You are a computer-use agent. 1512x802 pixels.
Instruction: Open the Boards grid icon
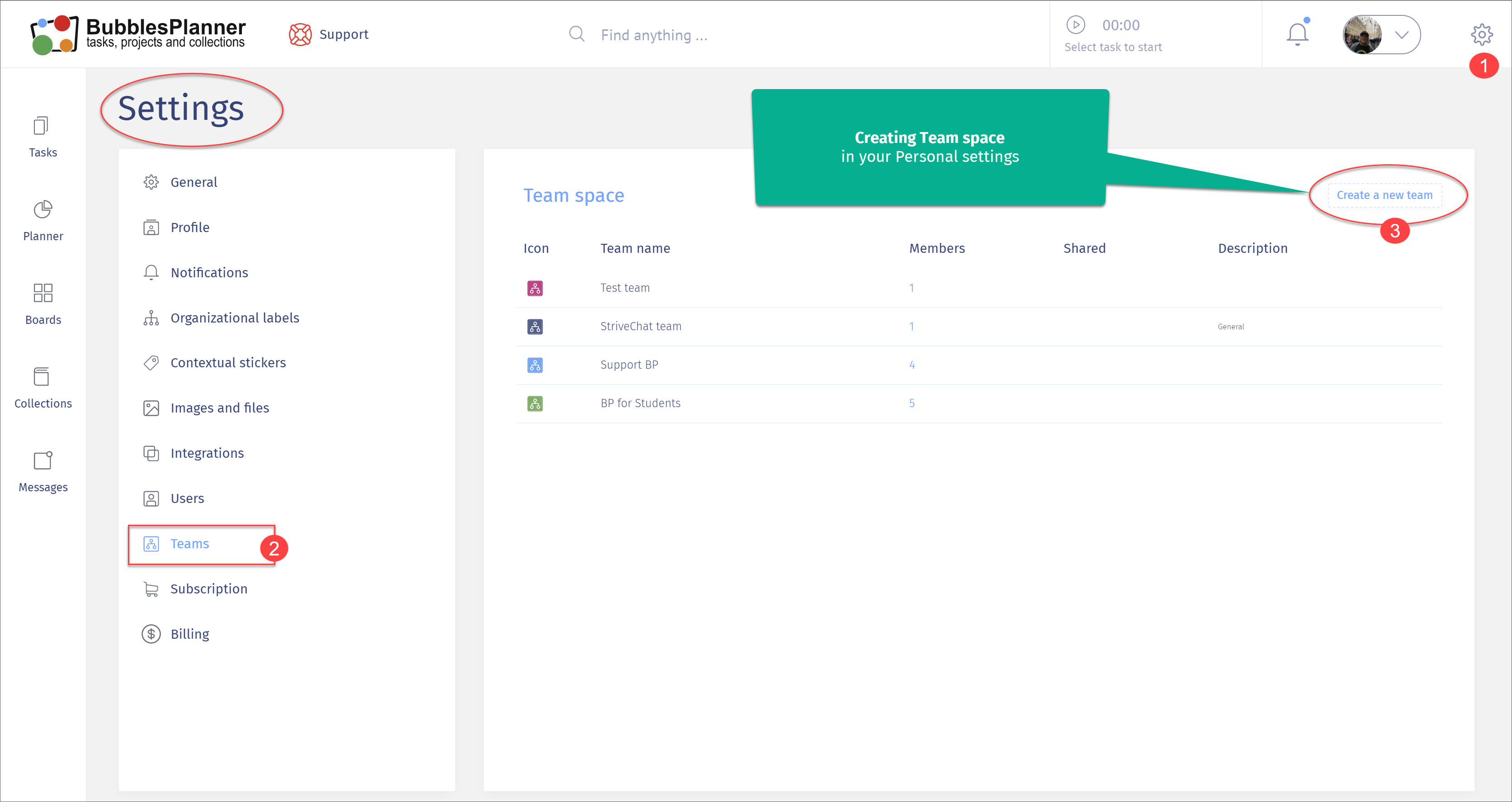click(x=43, y=292)
